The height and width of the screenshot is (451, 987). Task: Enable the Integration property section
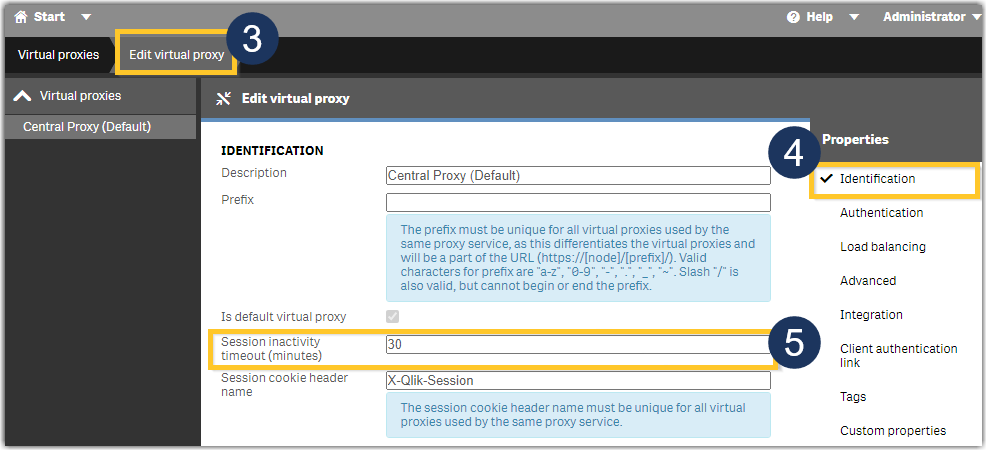point(871,315)
